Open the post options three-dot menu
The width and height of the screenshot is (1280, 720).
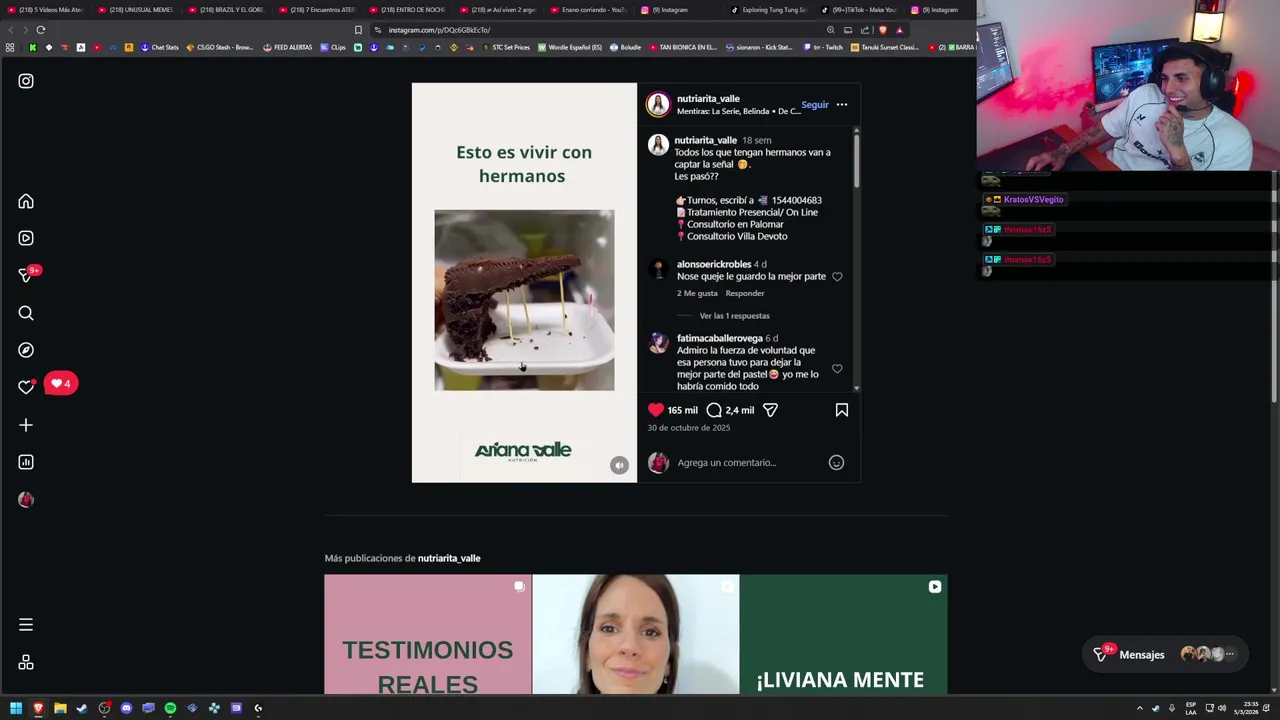click(x=842, y=105)
